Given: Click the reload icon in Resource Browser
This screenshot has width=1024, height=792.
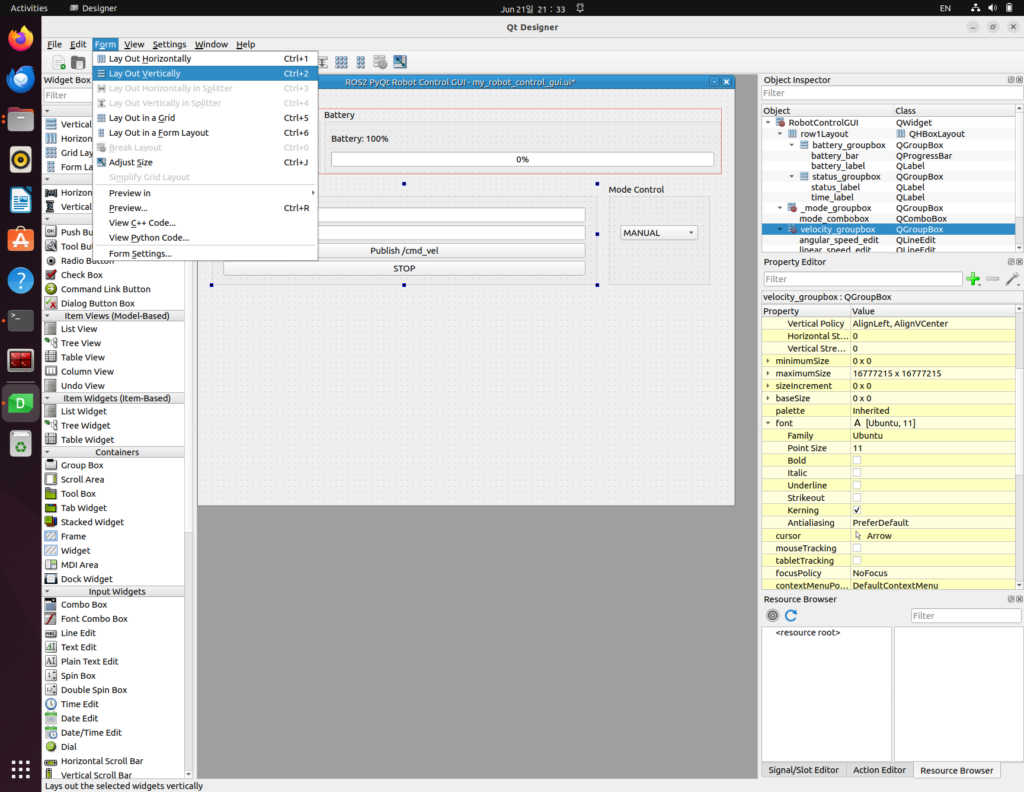Looking at the screenshot, I should coord(791,615).
